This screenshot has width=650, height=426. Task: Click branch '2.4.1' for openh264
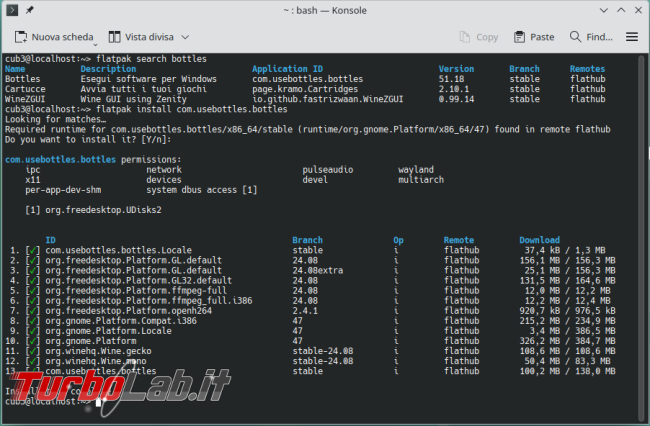305,311
